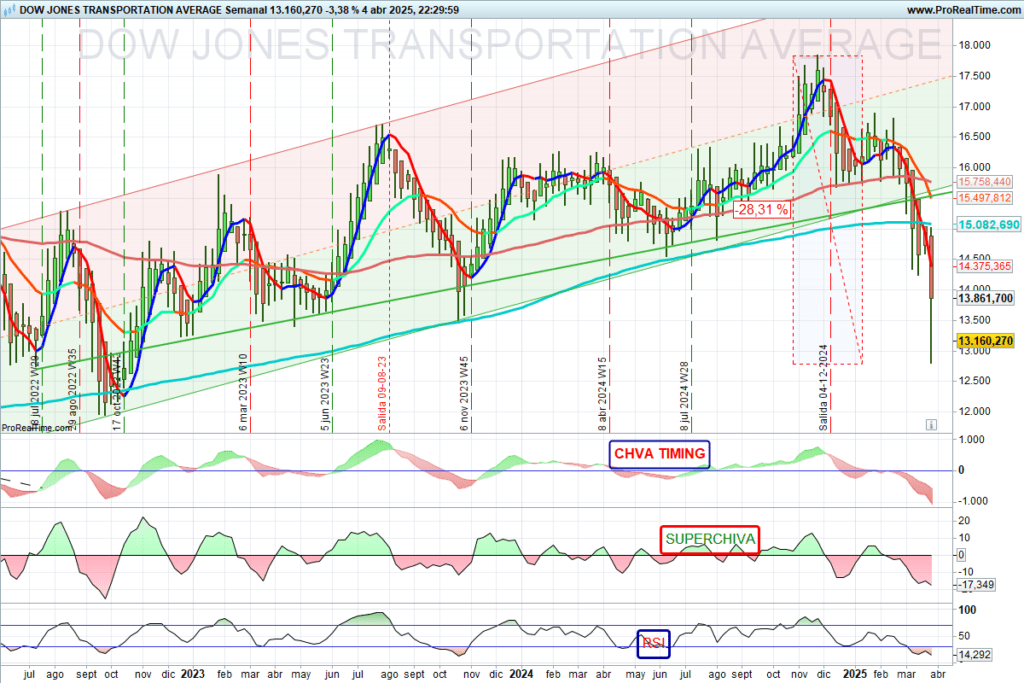
Task: Select the 14,292 RSI value label
Action: point(974,654)
